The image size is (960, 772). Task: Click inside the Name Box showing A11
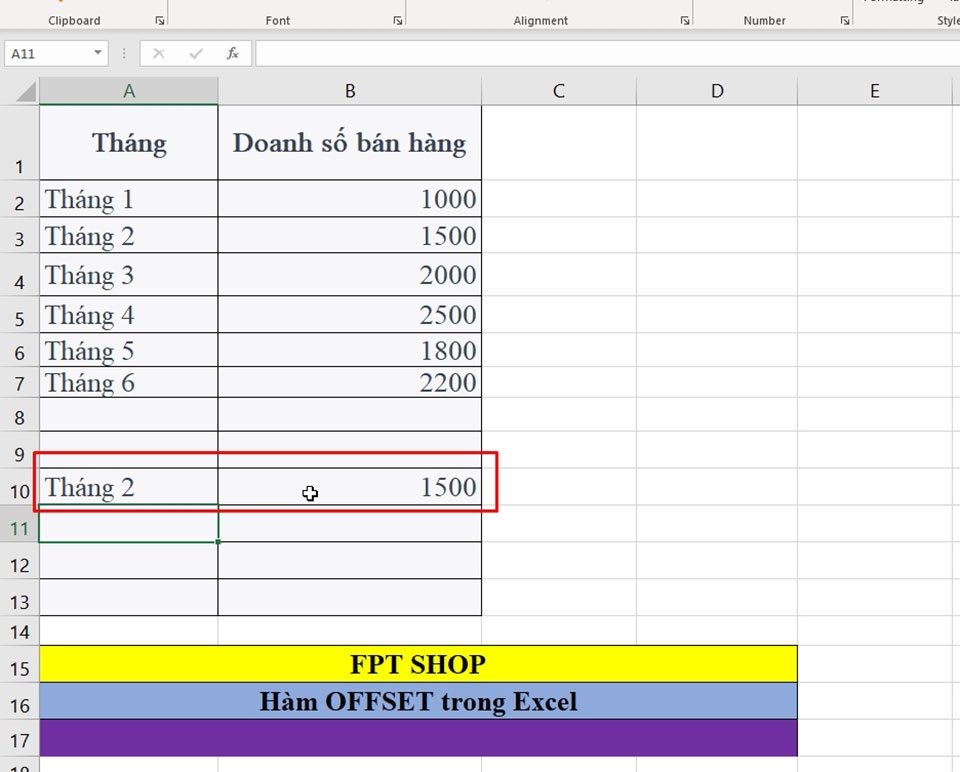pyautogui.click(x=48, y=53)
